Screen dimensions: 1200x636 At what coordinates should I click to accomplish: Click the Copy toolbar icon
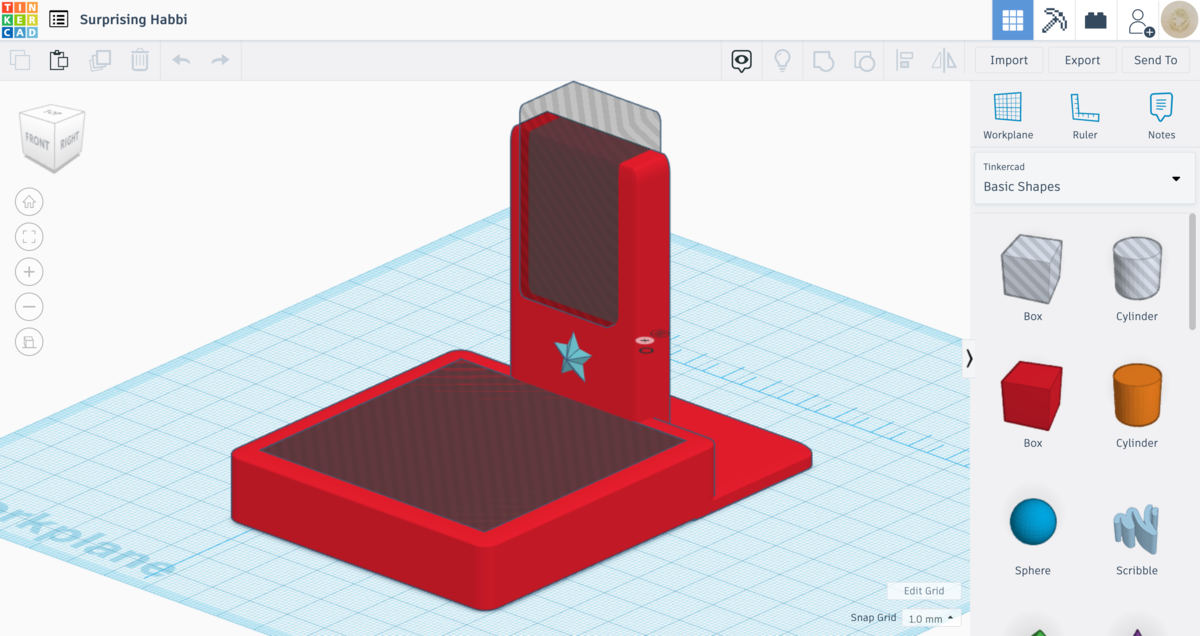tap(20, 60)
